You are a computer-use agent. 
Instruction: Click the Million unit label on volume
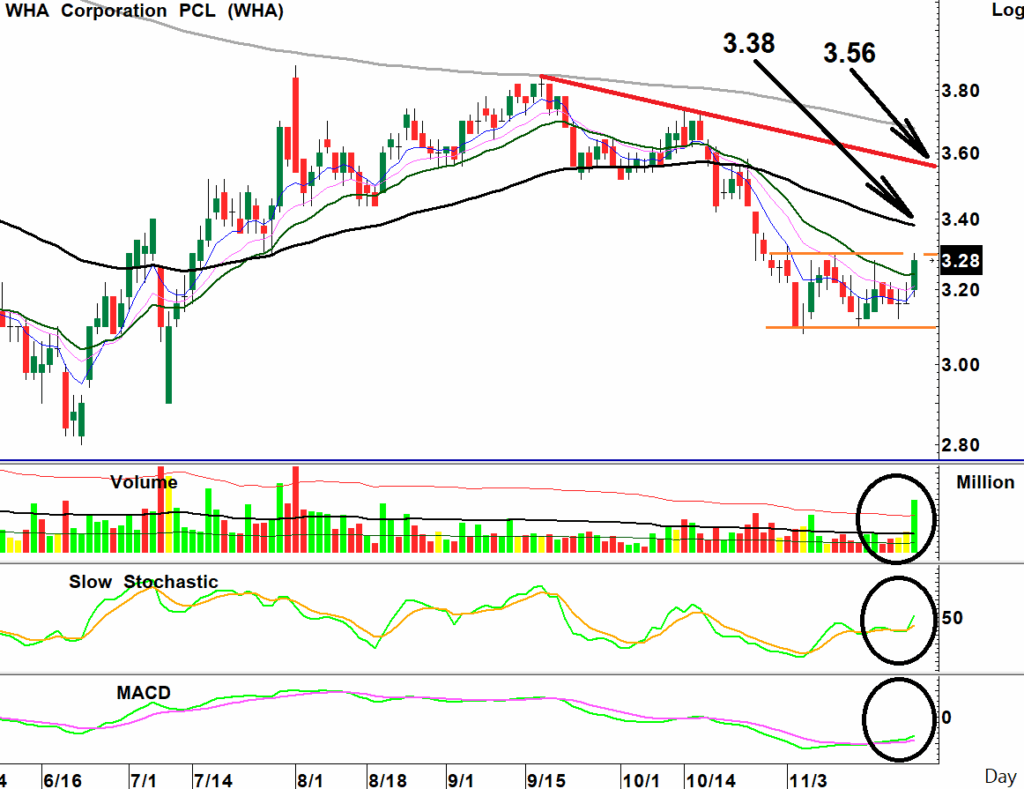983,483
